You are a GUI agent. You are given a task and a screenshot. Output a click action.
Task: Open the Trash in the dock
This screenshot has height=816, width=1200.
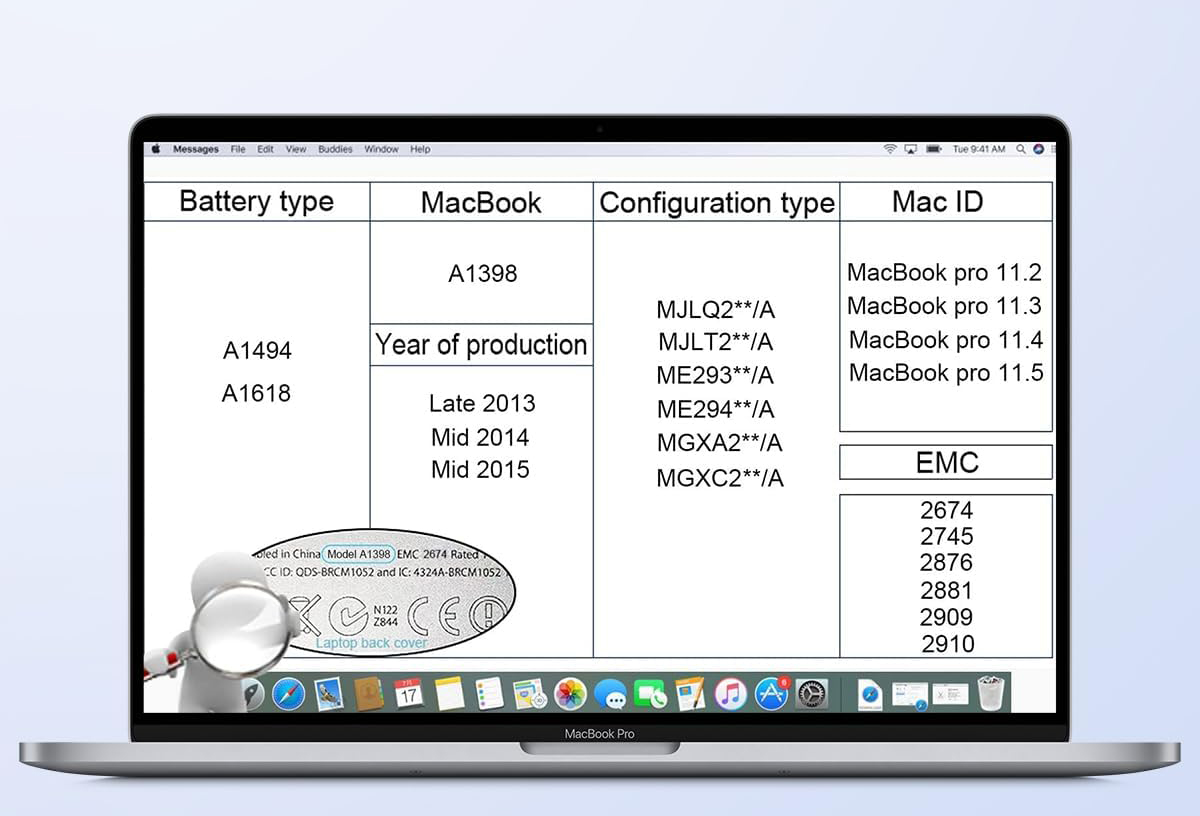point(990,693)
